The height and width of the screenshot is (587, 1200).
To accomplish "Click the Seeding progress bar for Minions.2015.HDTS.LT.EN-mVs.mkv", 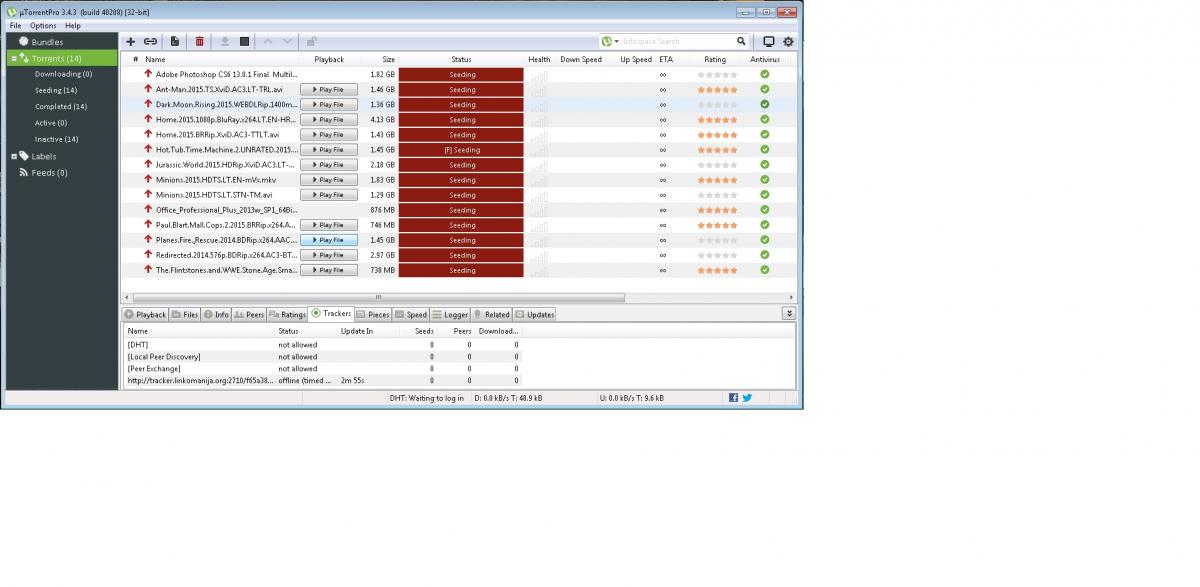I will (x=461, y=179).
